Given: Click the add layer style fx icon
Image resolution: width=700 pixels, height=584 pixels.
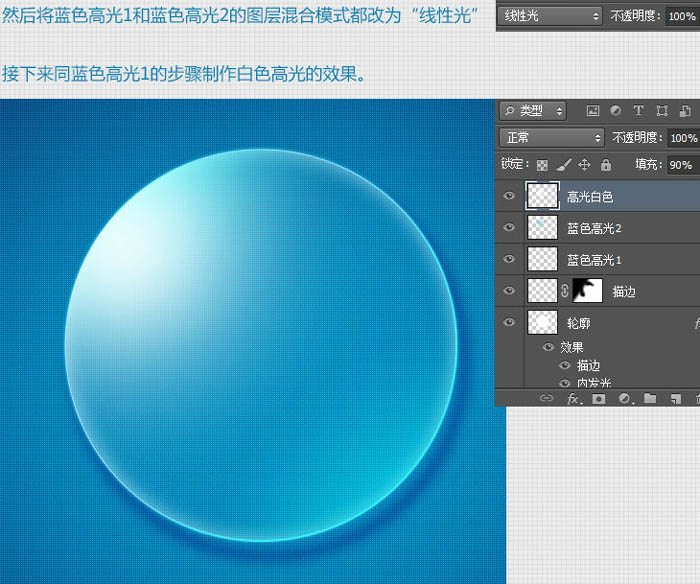Looking at the screenshot, I should pyautogui.click(x=574, y=398).
